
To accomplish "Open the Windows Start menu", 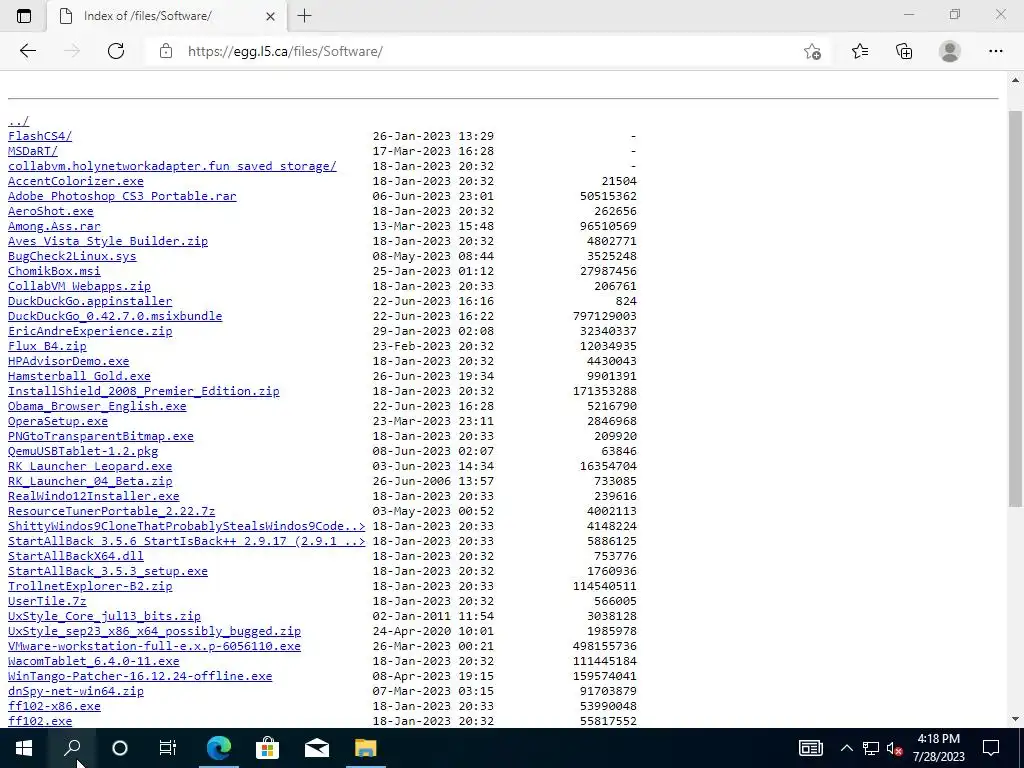I will coord(24,748).
